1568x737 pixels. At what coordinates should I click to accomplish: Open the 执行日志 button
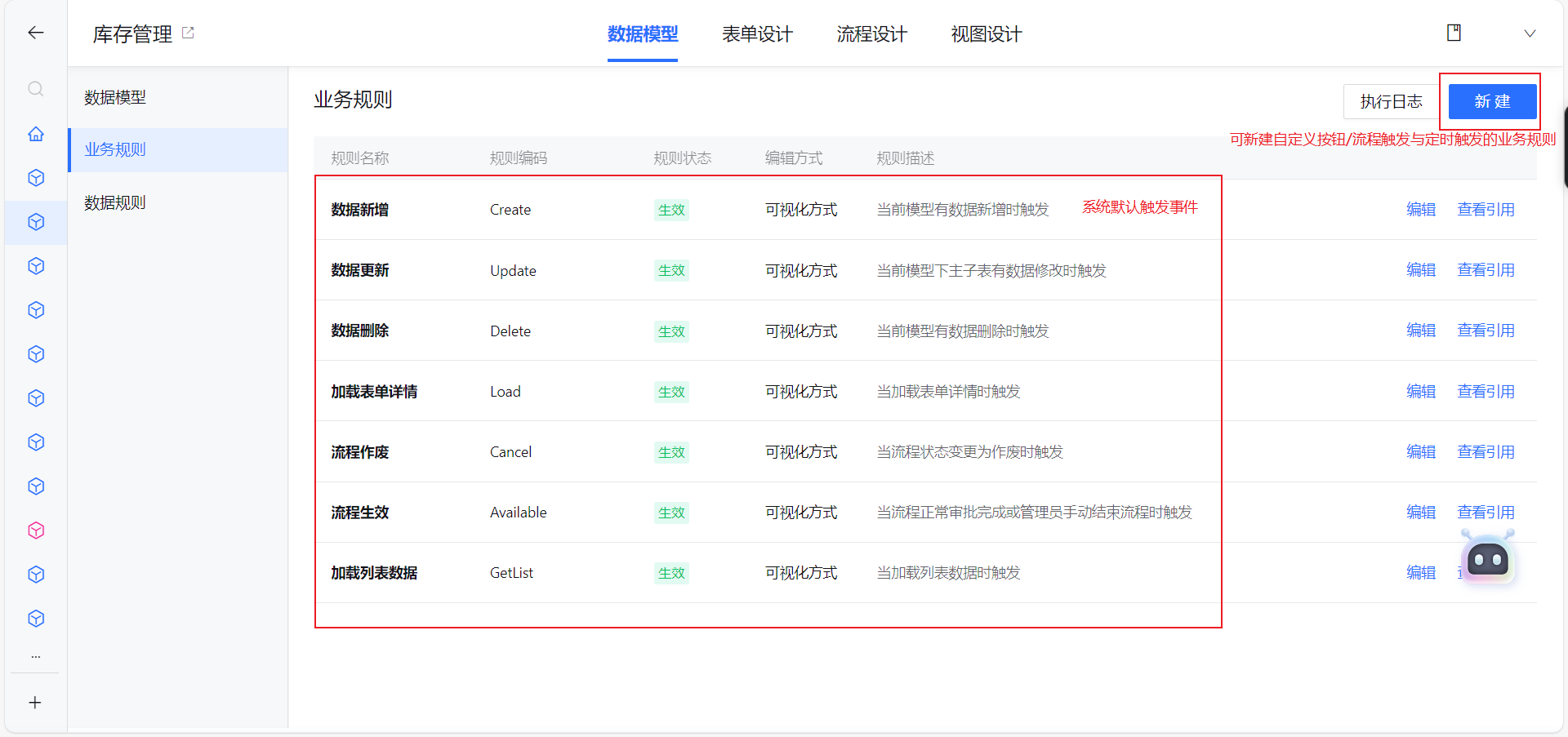[x=1392, y=101]
